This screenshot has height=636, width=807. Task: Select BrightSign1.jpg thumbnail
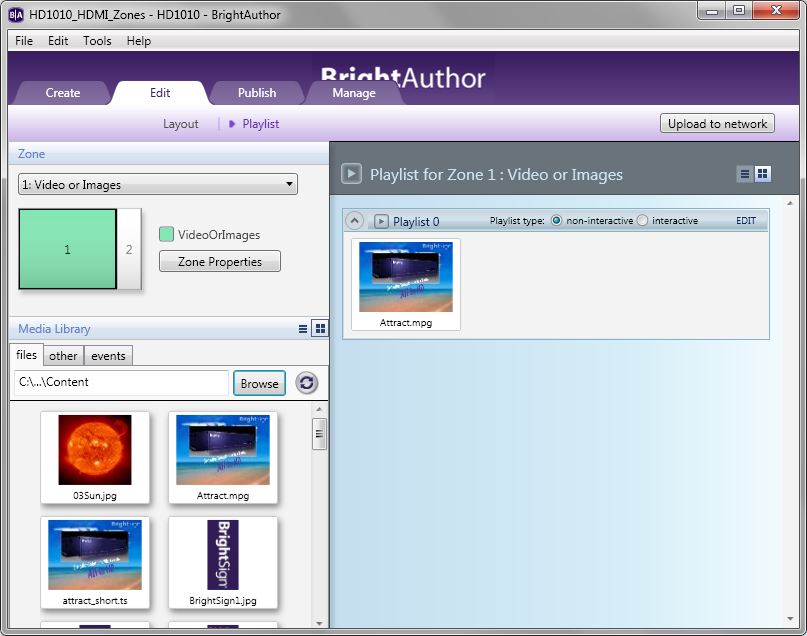point(223,562)
